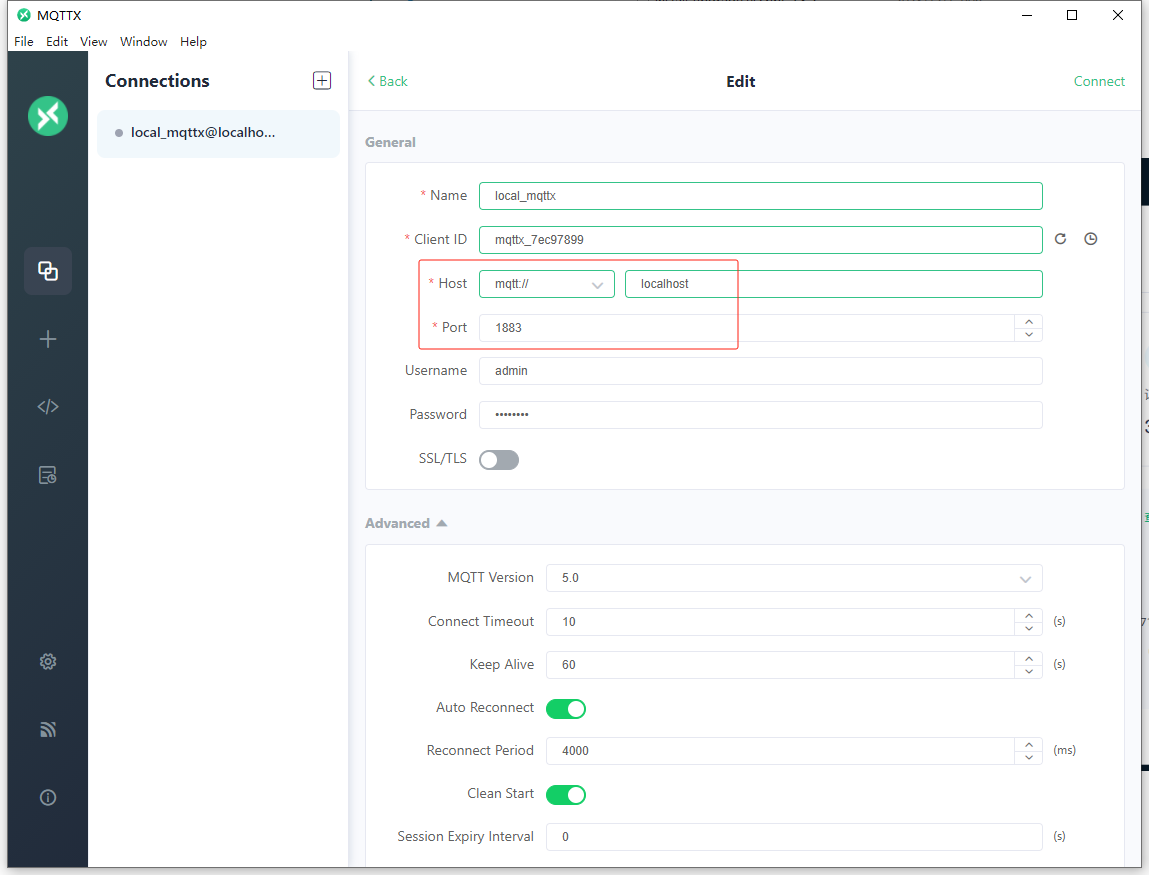Go Back from the Edit page
This screenshot has width=1149, height=875.
(388, 81)
